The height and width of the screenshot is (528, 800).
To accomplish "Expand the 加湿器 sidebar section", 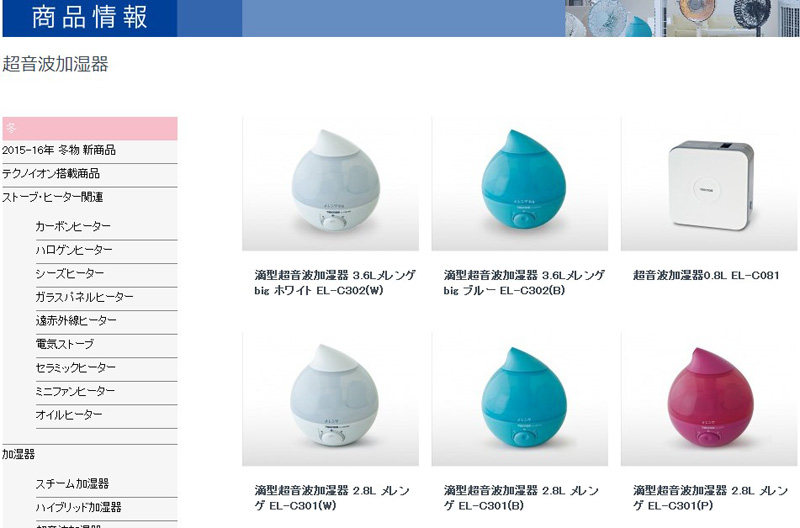I will [18, 454].
